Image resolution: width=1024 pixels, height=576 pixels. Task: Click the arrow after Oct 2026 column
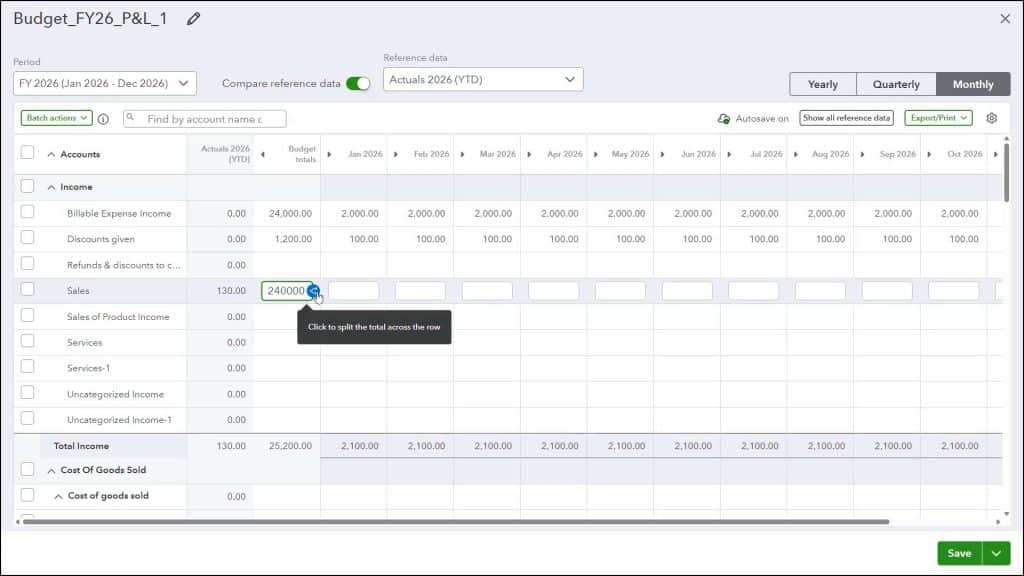pyautogui.click(x=995, y=155)
